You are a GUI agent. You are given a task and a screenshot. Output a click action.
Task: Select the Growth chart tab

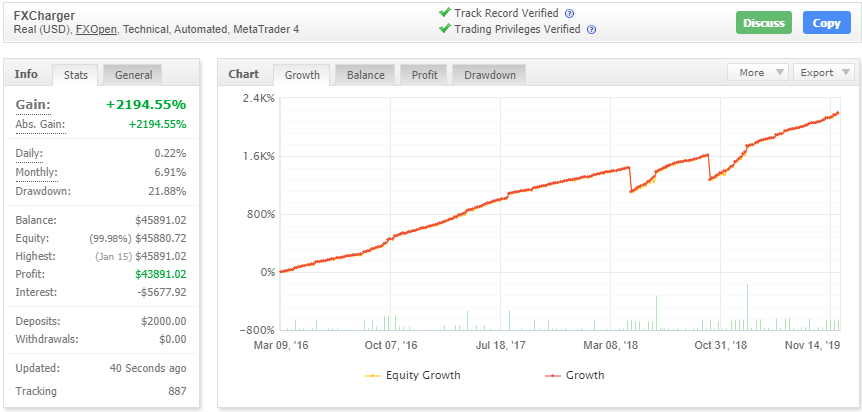(x=302, y=75)
